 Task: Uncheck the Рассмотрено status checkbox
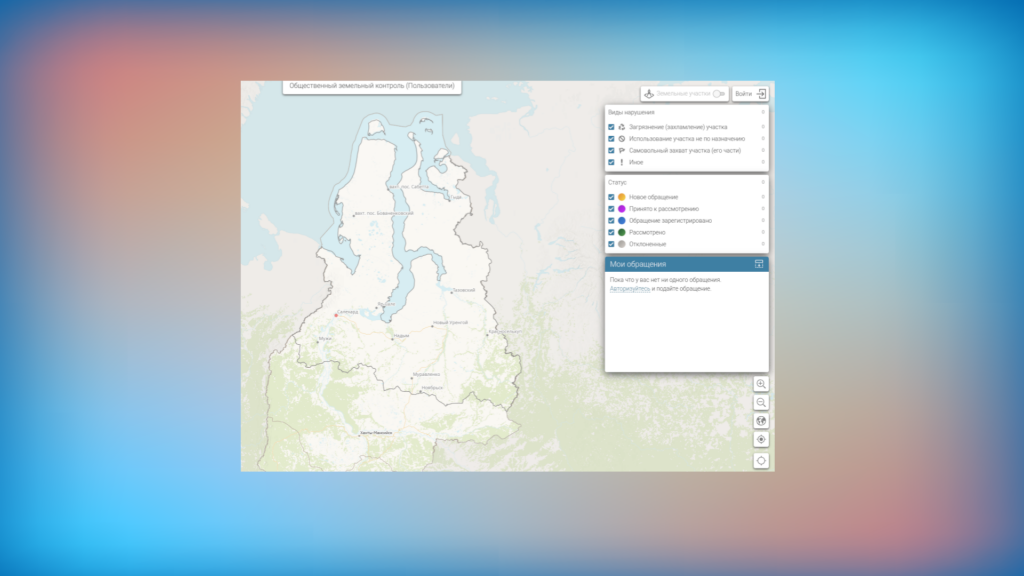(611, 232)
